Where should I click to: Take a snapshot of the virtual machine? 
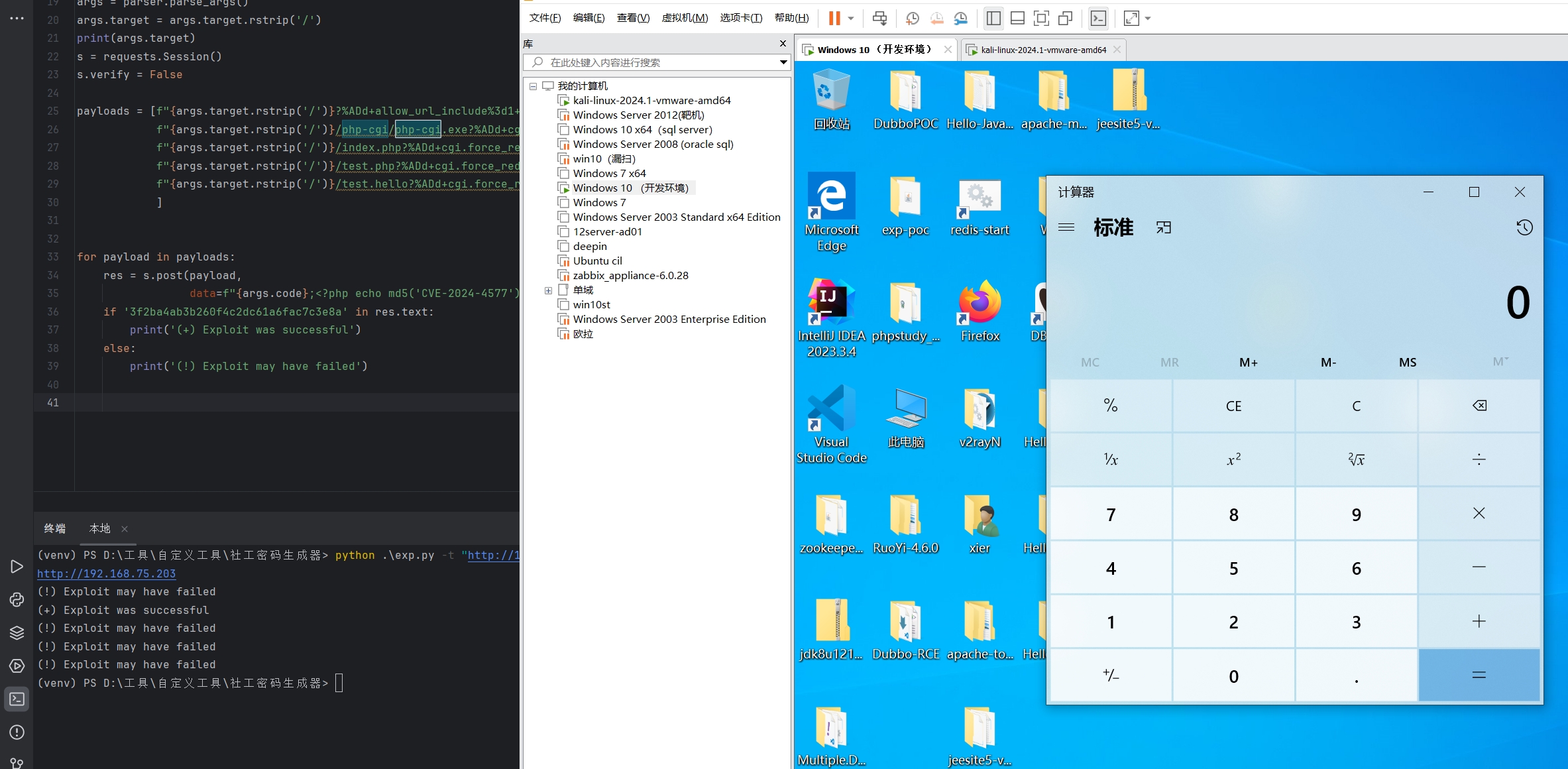click(x=913, y=19)
